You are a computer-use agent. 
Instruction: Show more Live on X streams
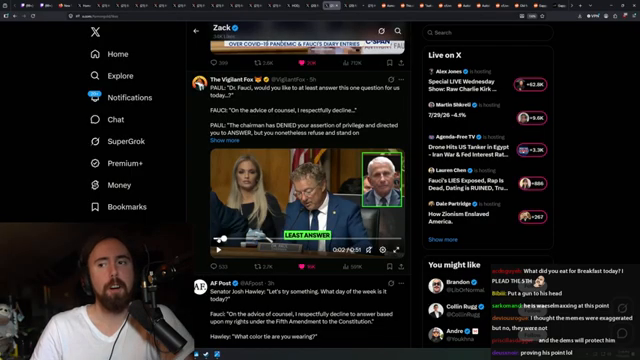click(x=443, y=240)
